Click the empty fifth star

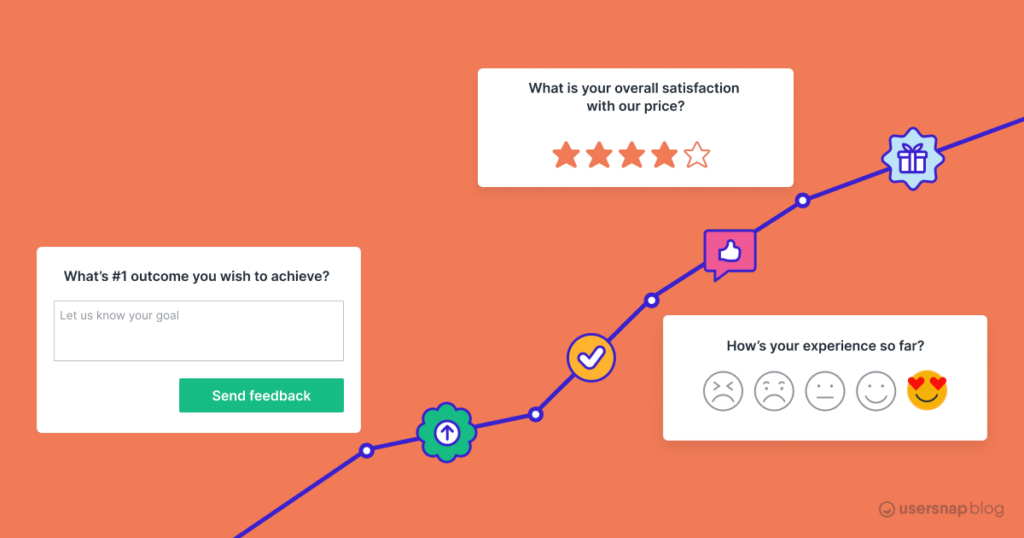tap(697, 155)
